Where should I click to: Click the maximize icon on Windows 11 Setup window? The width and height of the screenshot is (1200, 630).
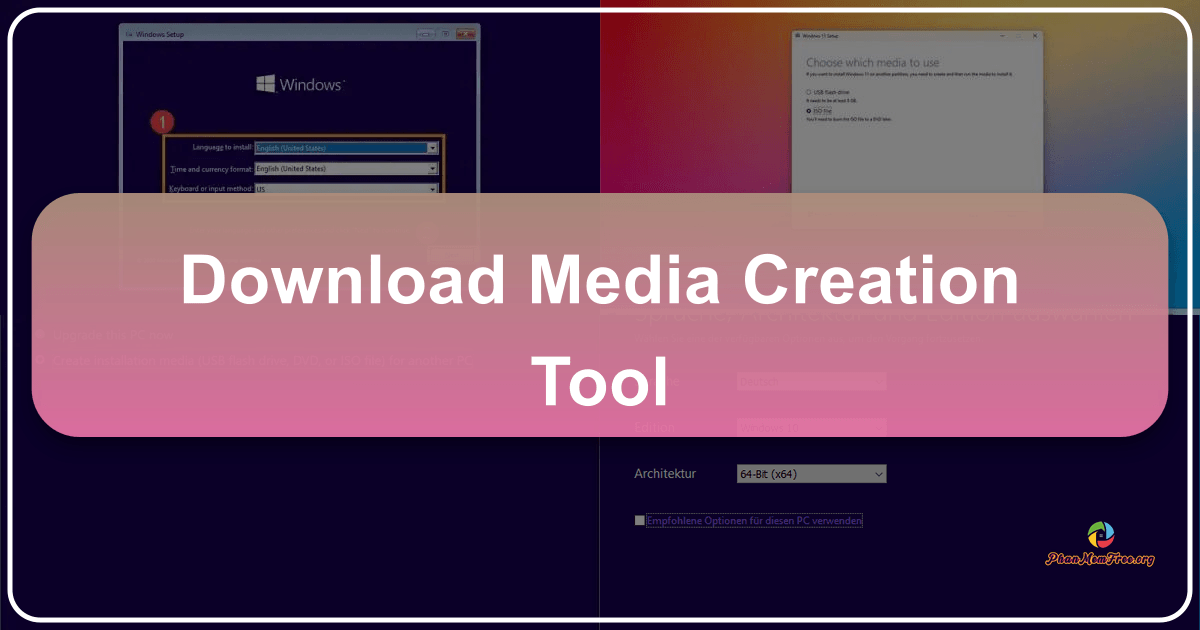[1017, 35]
